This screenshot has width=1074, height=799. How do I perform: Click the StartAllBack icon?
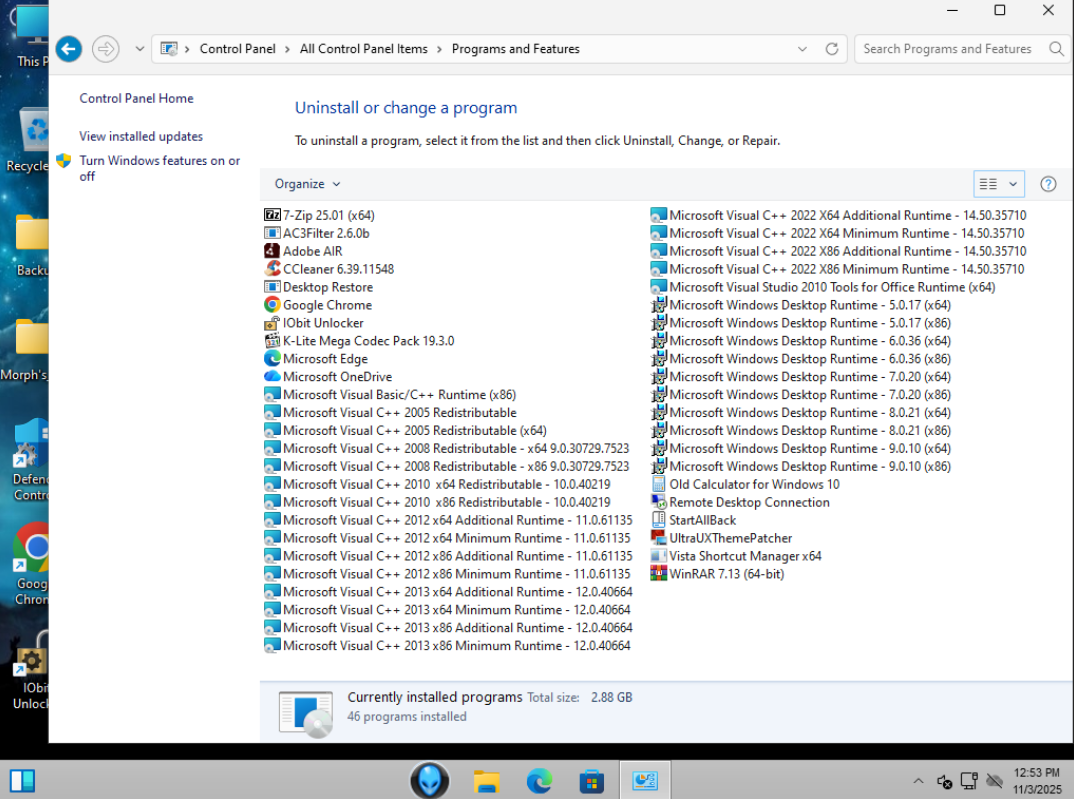coord(658,520)
